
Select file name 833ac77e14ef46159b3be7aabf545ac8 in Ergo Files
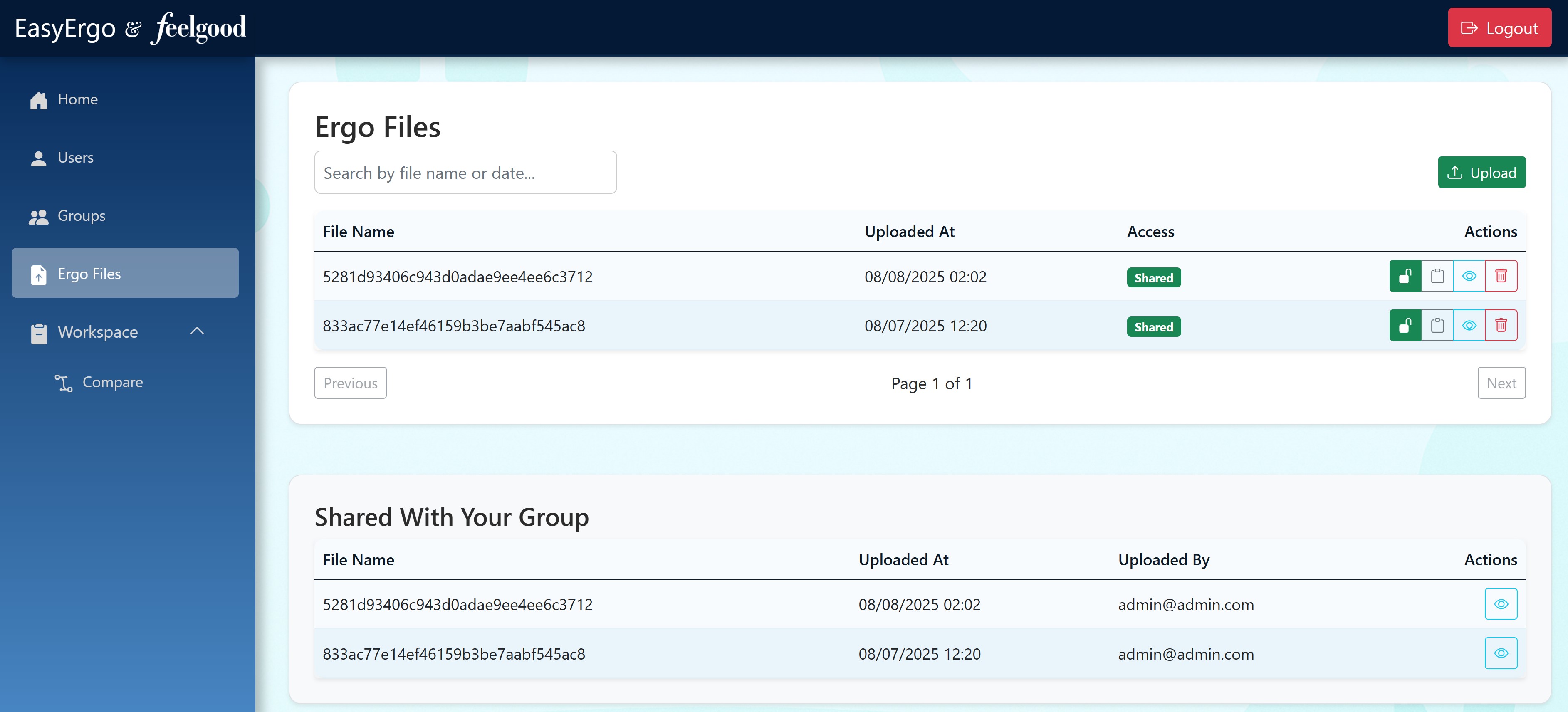click(453, 326)
